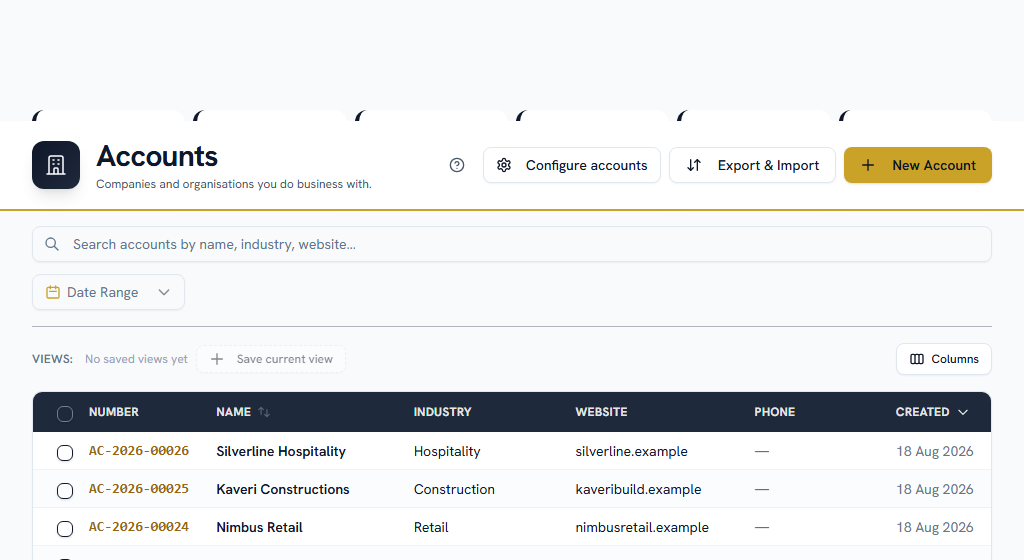The height and width of the screenshot is (560, 1024).
Task: Click the No saved views yet text
Action: [136, 359]
